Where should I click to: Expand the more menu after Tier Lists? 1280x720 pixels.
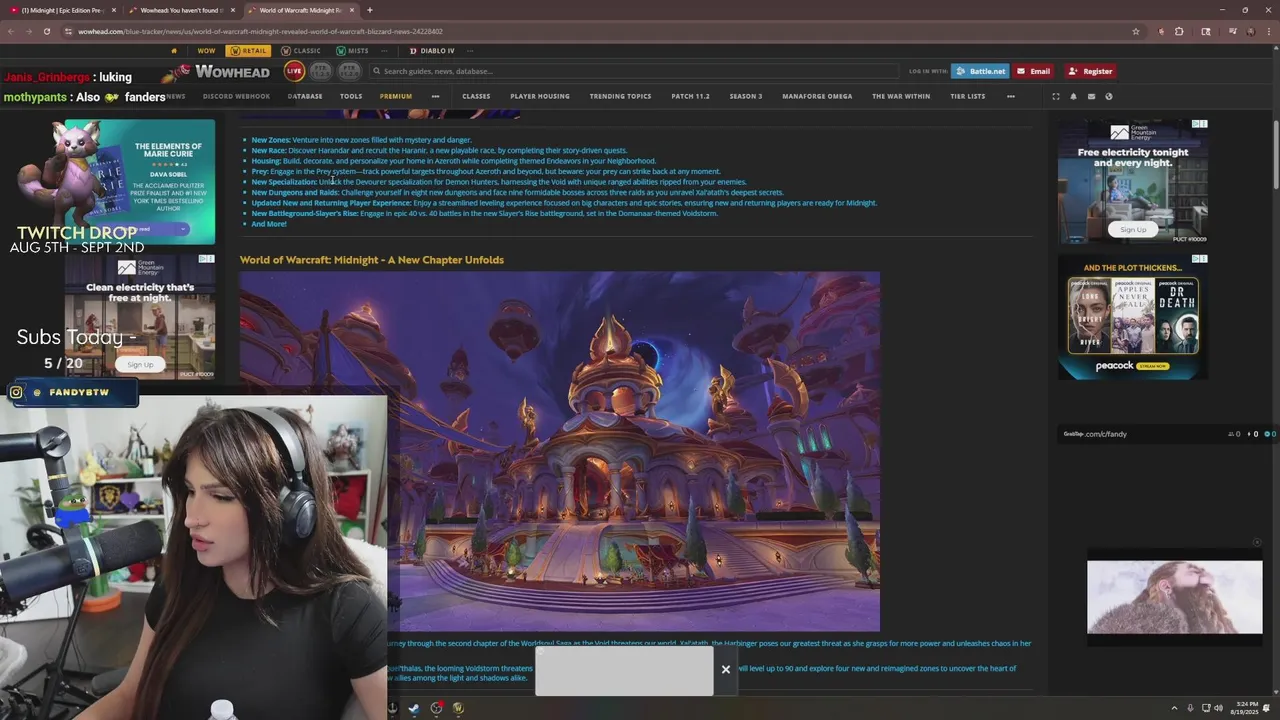click(x=1011, y=96)
